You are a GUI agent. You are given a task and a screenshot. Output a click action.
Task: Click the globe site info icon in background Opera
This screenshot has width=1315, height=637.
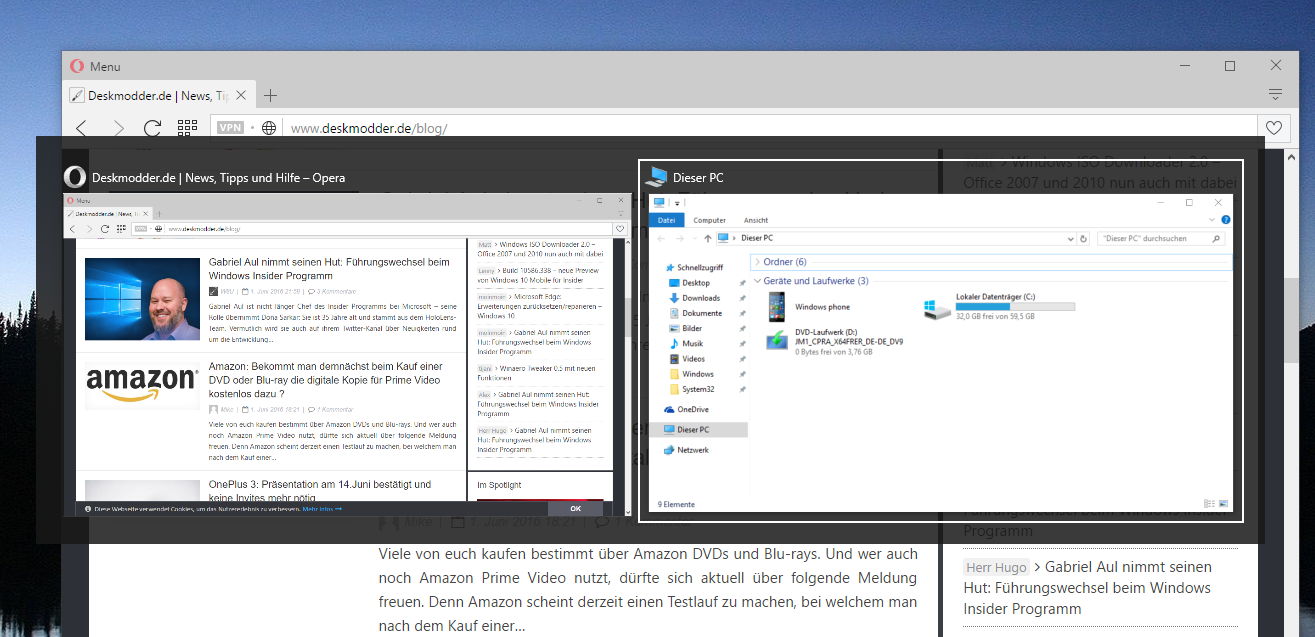(x=268, y=128)
